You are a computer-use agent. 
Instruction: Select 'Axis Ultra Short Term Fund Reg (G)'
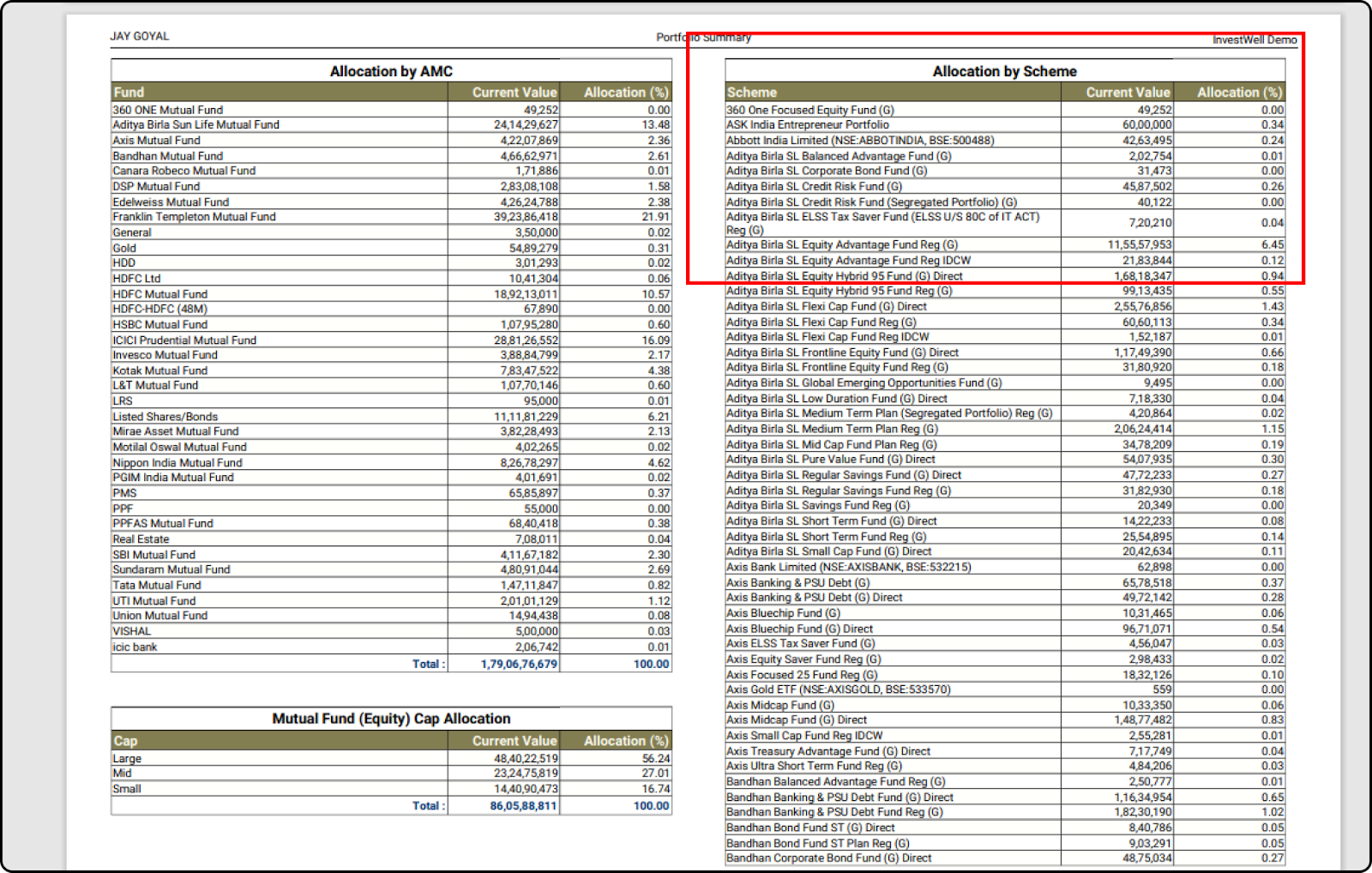[x=1005, y=766]
